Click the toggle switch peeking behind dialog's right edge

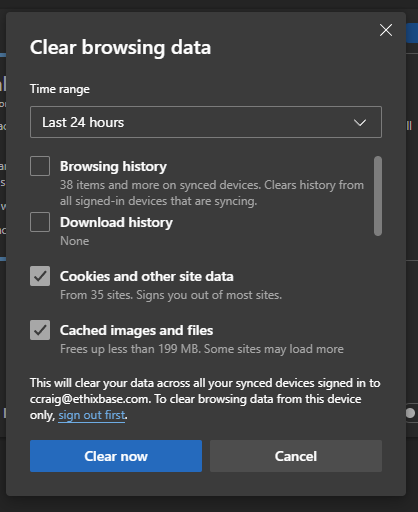click(412, 413)
